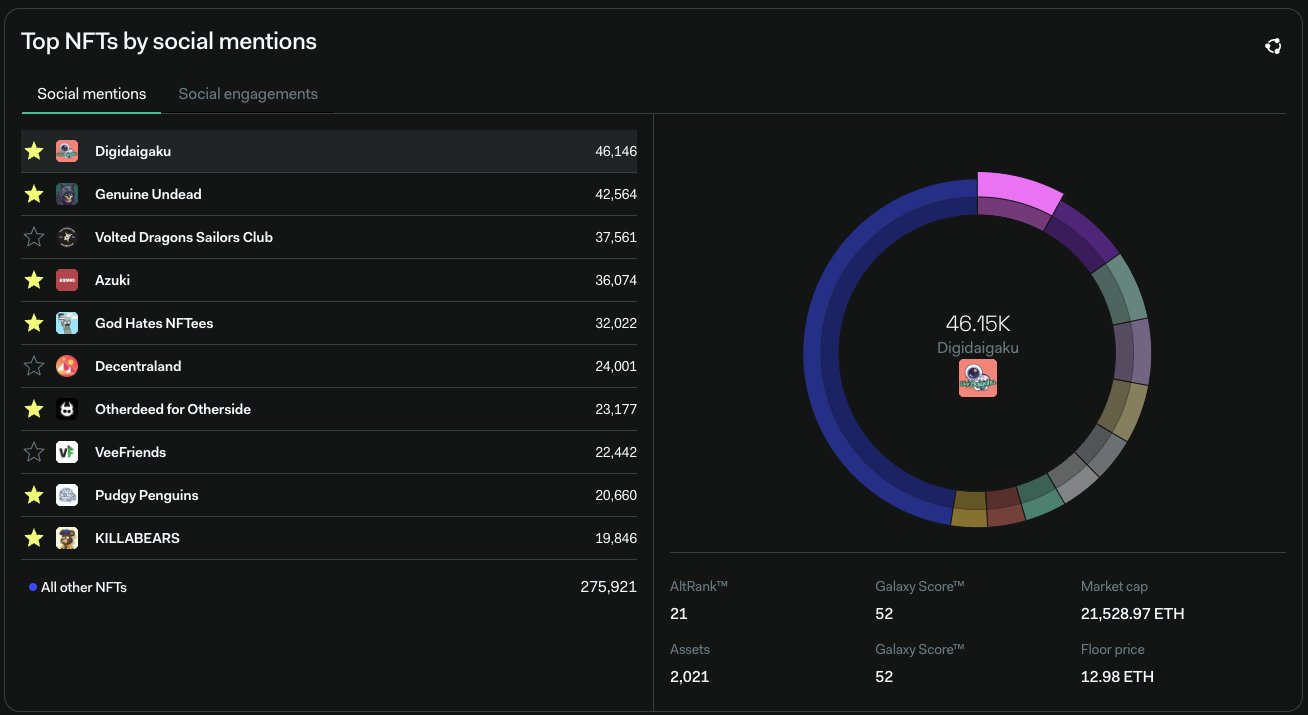
Task: Click the Market cap value 21,528.97 ETH
Action: pos(1132,613)
